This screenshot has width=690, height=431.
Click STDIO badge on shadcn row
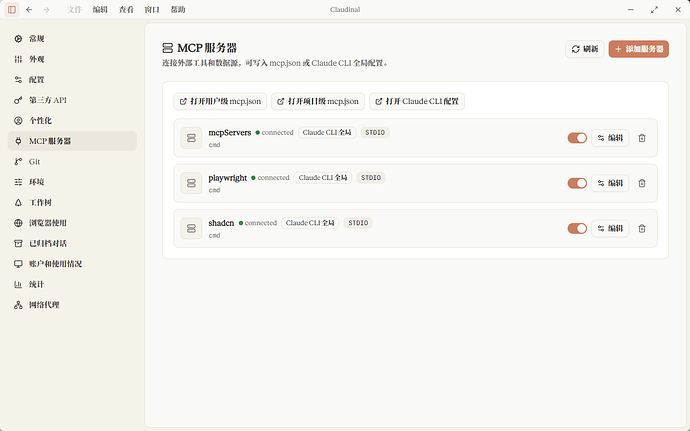tap(358, 223)
